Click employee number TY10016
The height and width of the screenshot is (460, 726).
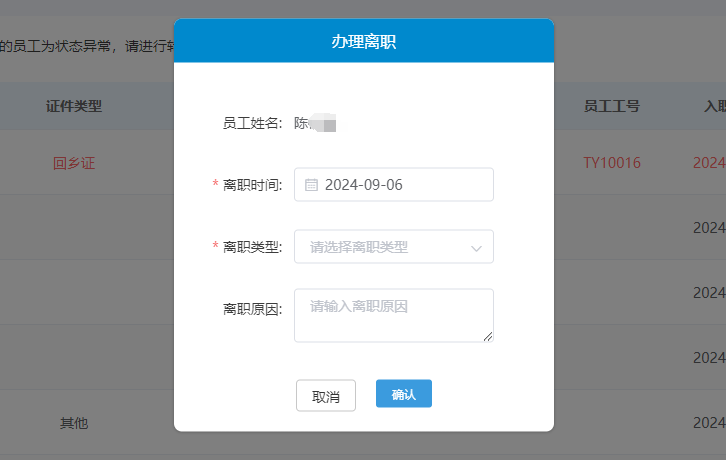pos(612,163)
